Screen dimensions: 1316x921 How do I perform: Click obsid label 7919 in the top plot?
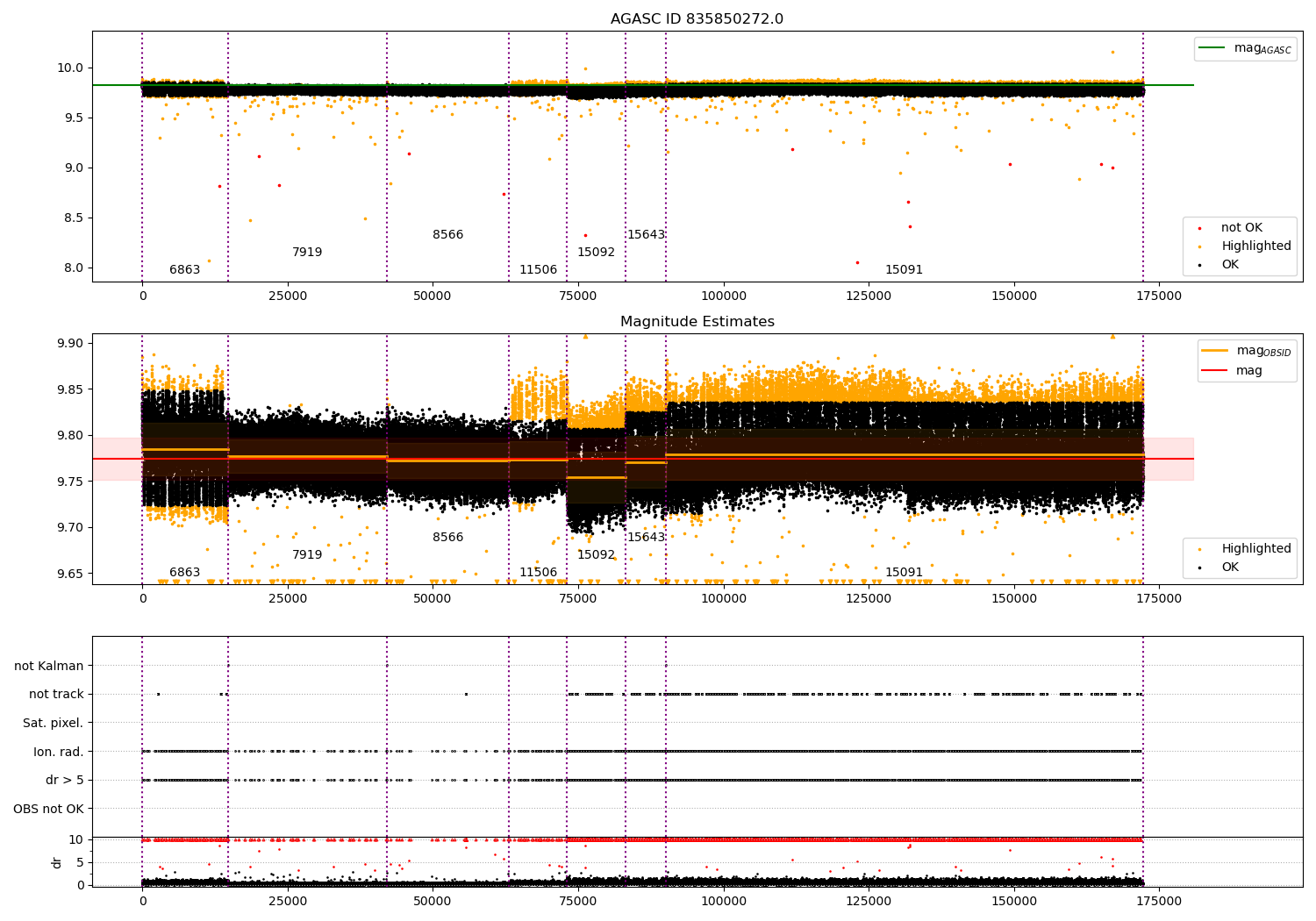(307, 253)
